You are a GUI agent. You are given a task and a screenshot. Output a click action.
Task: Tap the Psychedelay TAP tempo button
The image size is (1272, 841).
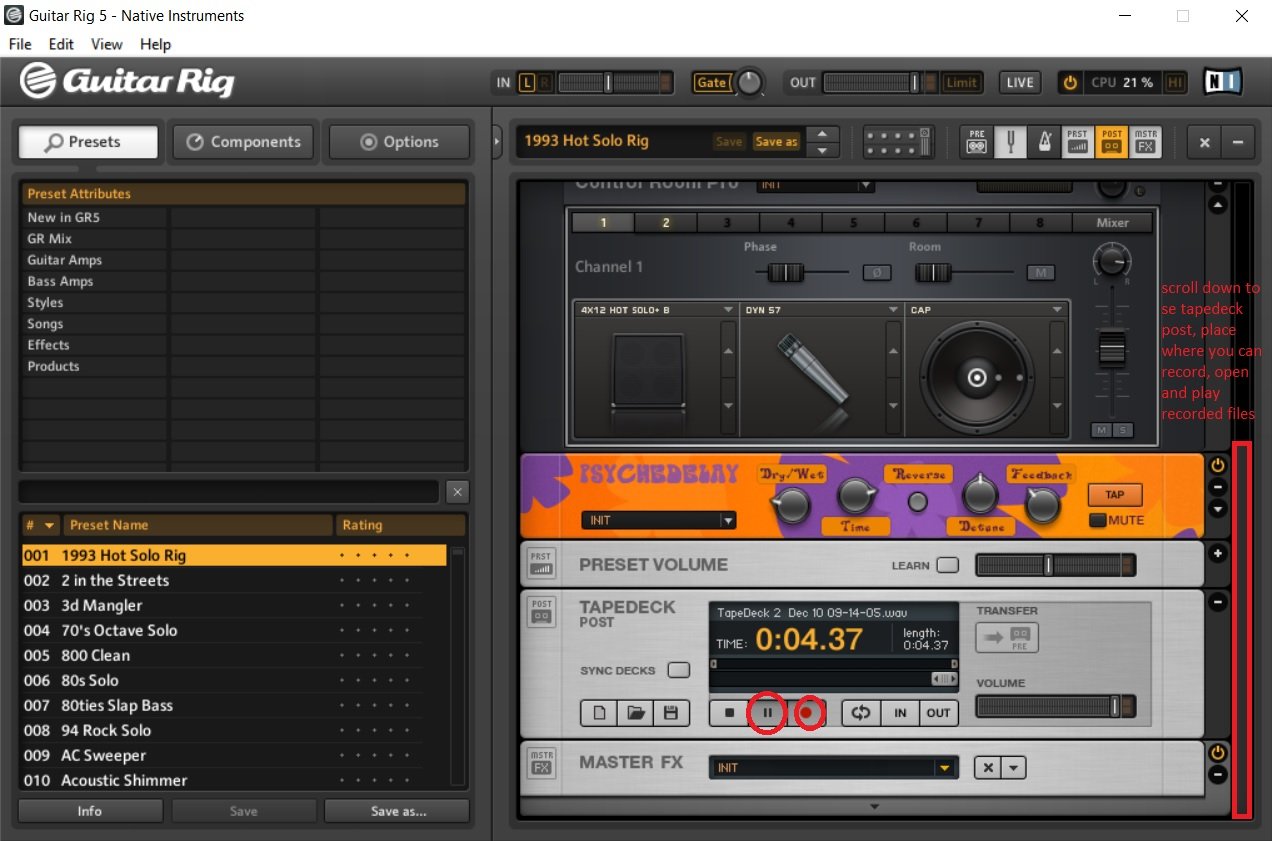coord(1115,495)
